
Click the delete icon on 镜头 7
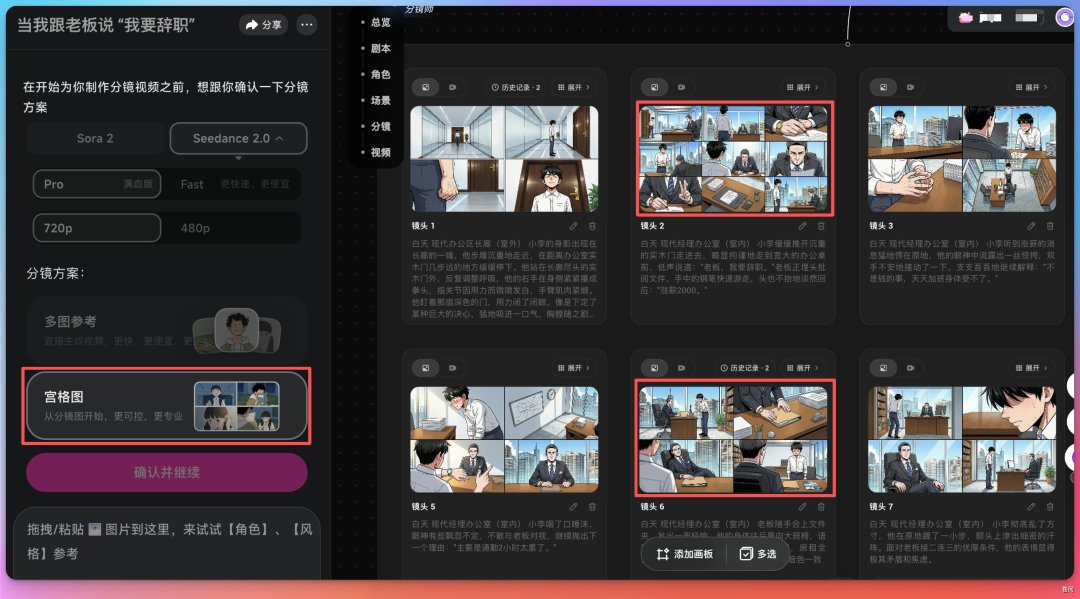(x=1050, y=507)
